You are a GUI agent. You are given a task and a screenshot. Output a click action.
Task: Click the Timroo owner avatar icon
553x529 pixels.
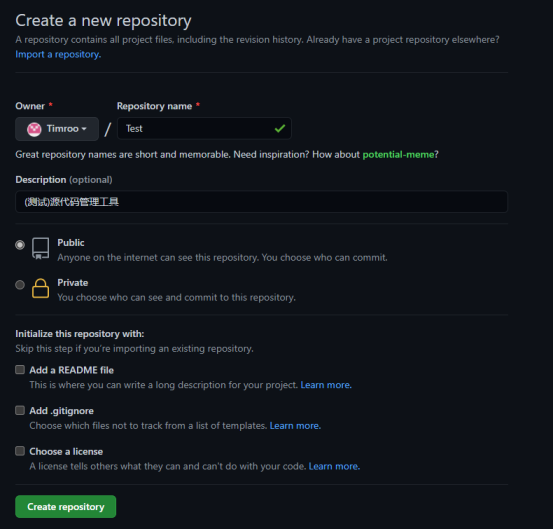click(34, 129)
